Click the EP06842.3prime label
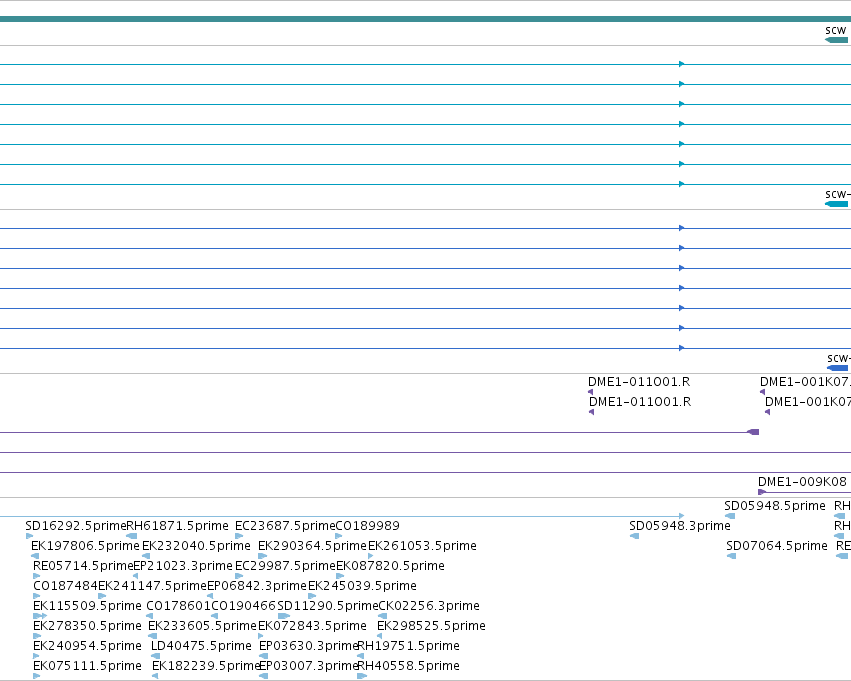851x681 pixels. (x=257, y=586)
